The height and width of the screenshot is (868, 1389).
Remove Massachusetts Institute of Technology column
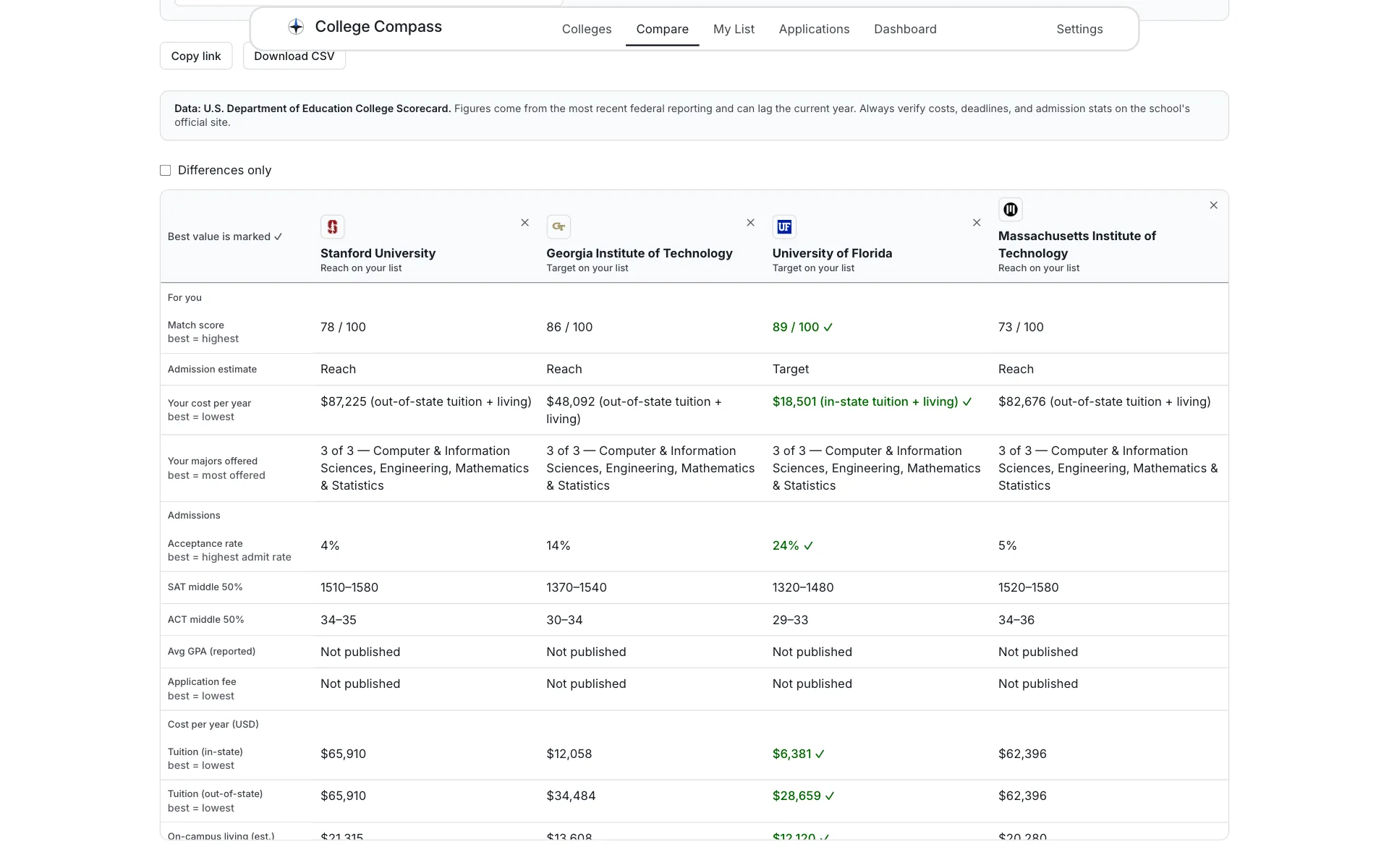[1214, 205]
